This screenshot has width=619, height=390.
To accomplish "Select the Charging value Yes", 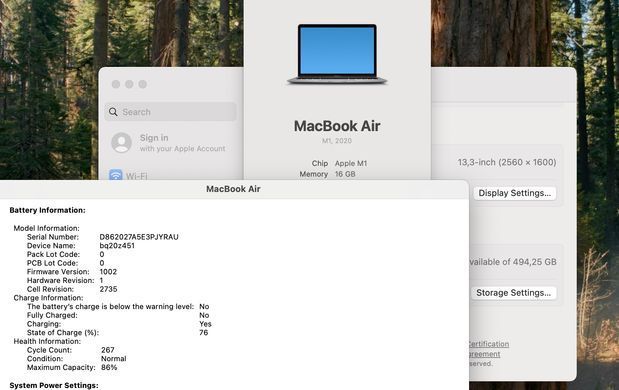I will pyautogui.click(x=205, y=324).
